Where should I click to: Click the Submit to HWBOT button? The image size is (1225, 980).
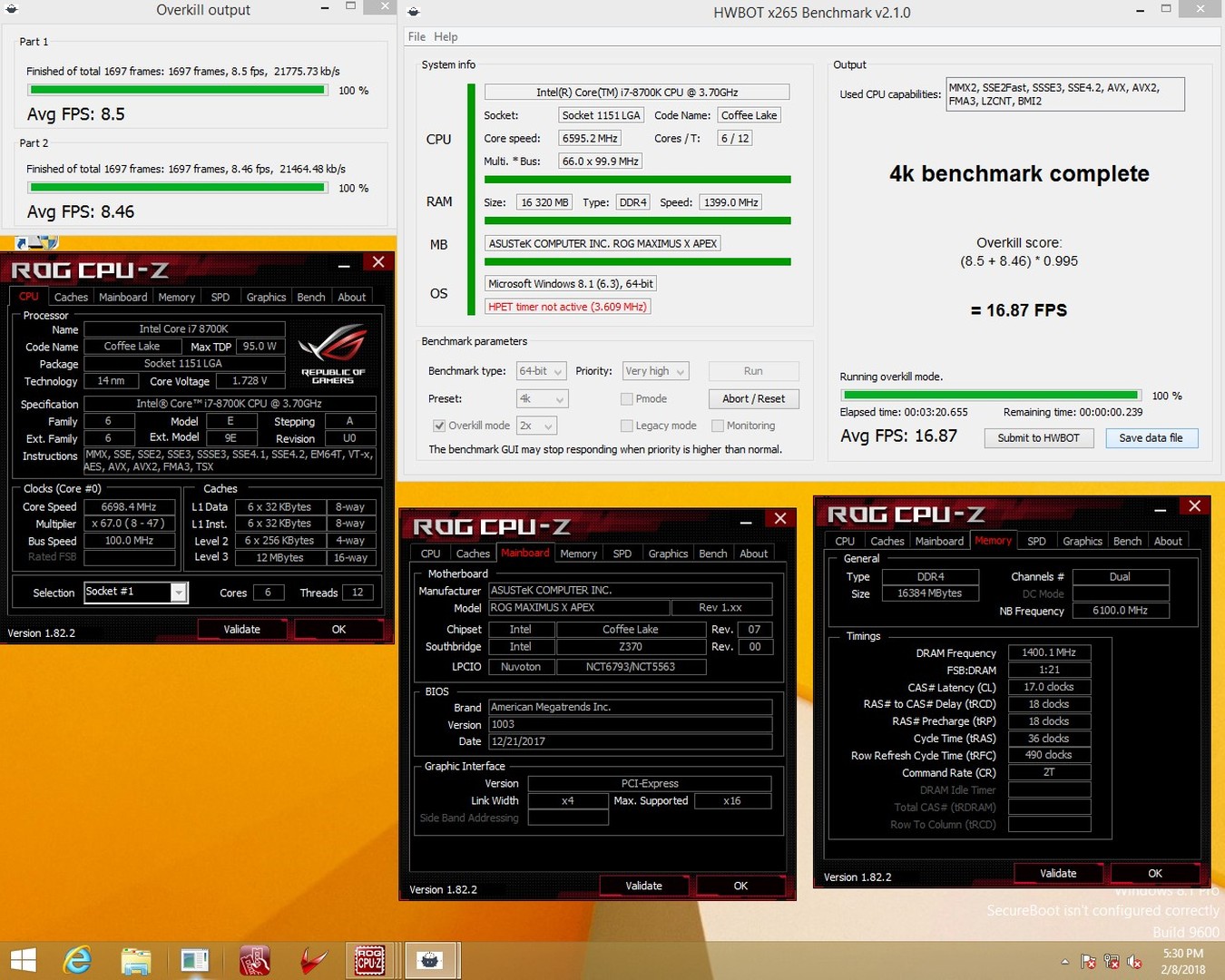[1038, 437]
